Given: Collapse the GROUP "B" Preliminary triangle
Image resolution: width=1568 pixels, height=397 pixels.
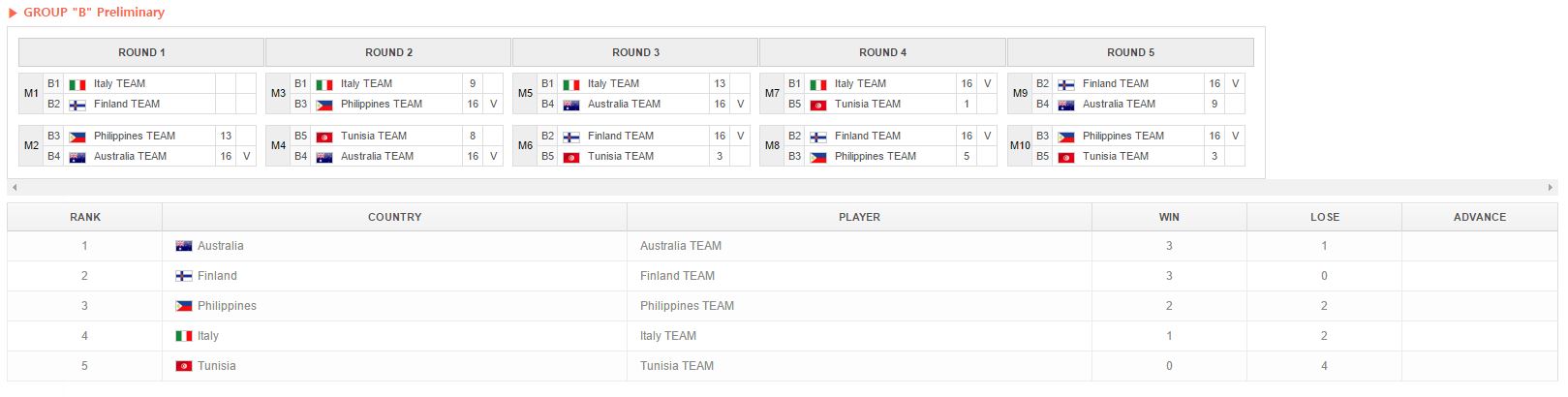Looking at the screenshot, I should [13, 13].
